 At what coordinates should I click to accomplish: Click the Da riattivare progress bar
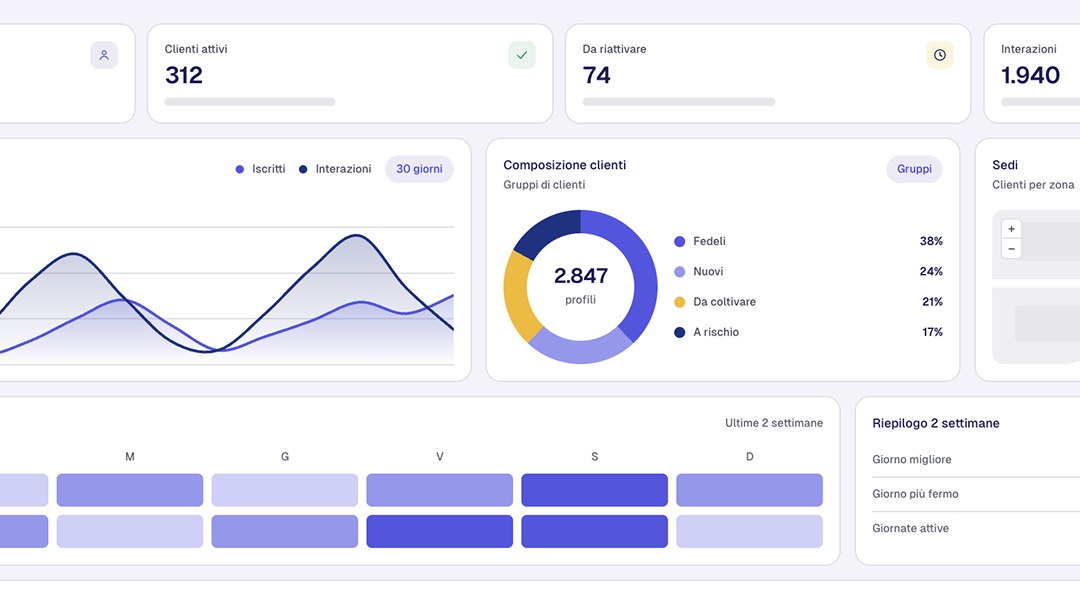(678, 102)
